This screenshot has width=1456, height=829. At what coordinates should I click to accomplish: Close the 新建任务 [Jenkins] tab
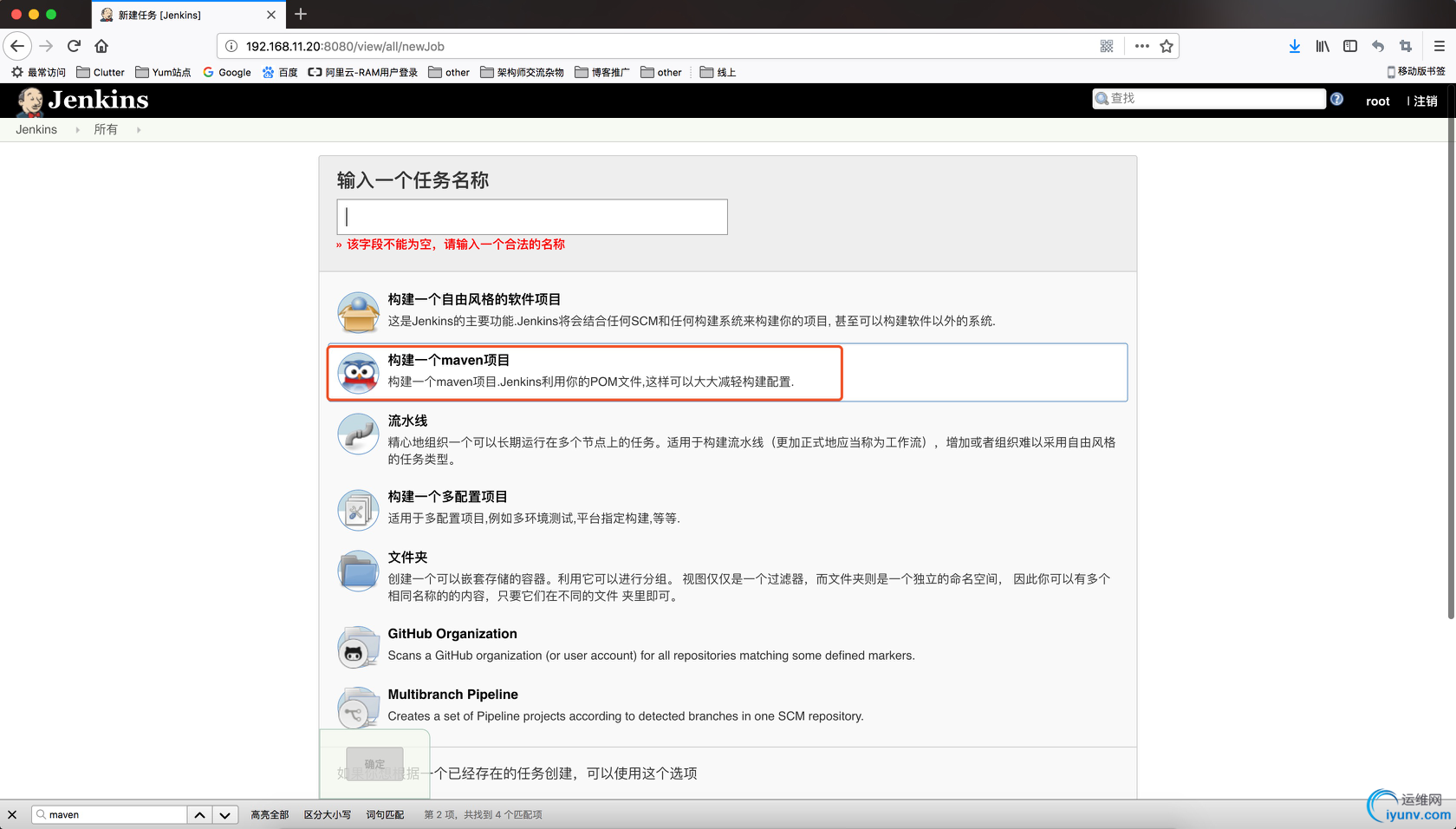pos(271,15)
